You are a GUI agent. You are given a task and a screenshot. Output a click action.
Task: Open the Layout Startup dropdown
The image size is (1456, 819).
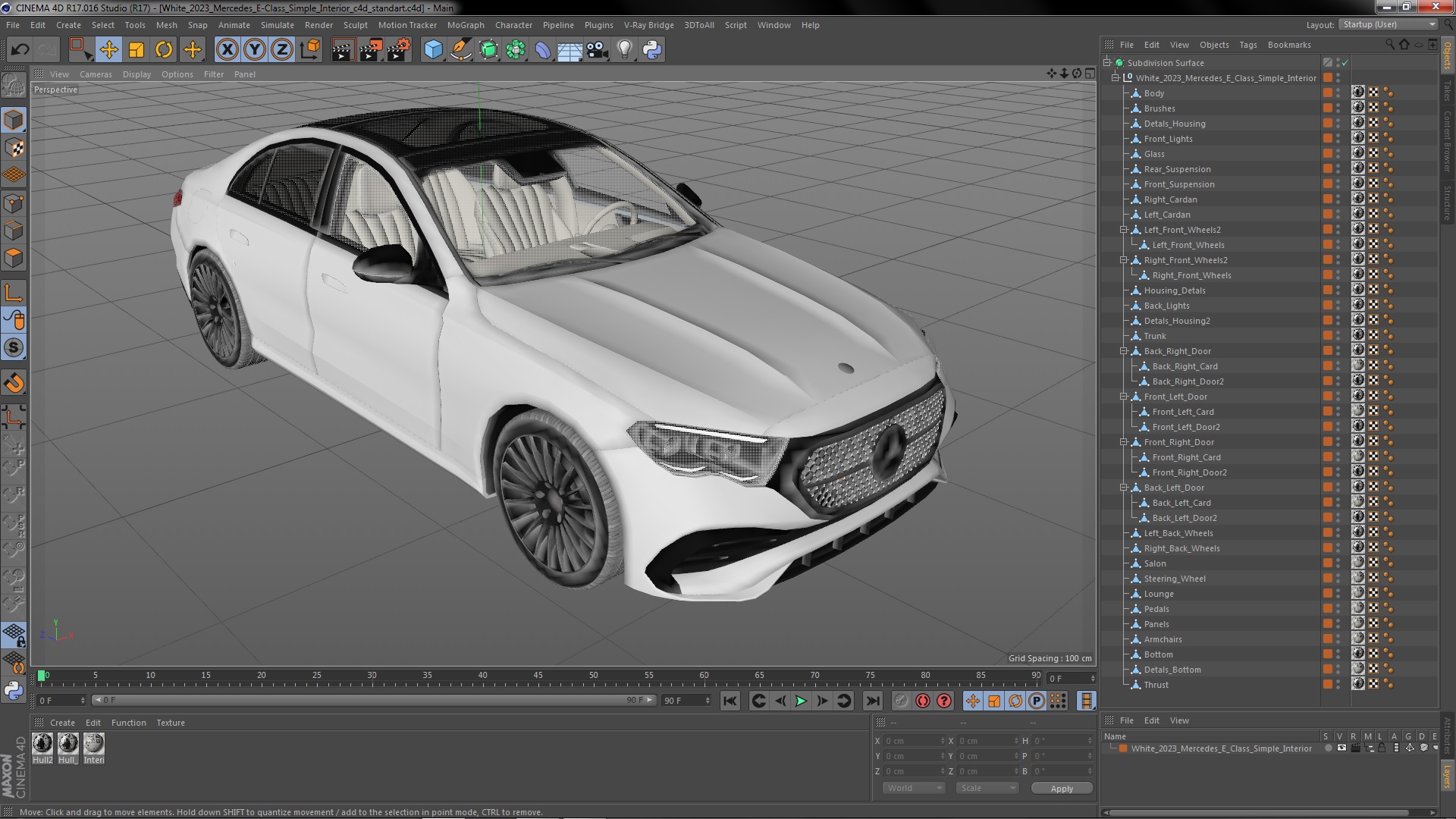tap(1388, 25)
